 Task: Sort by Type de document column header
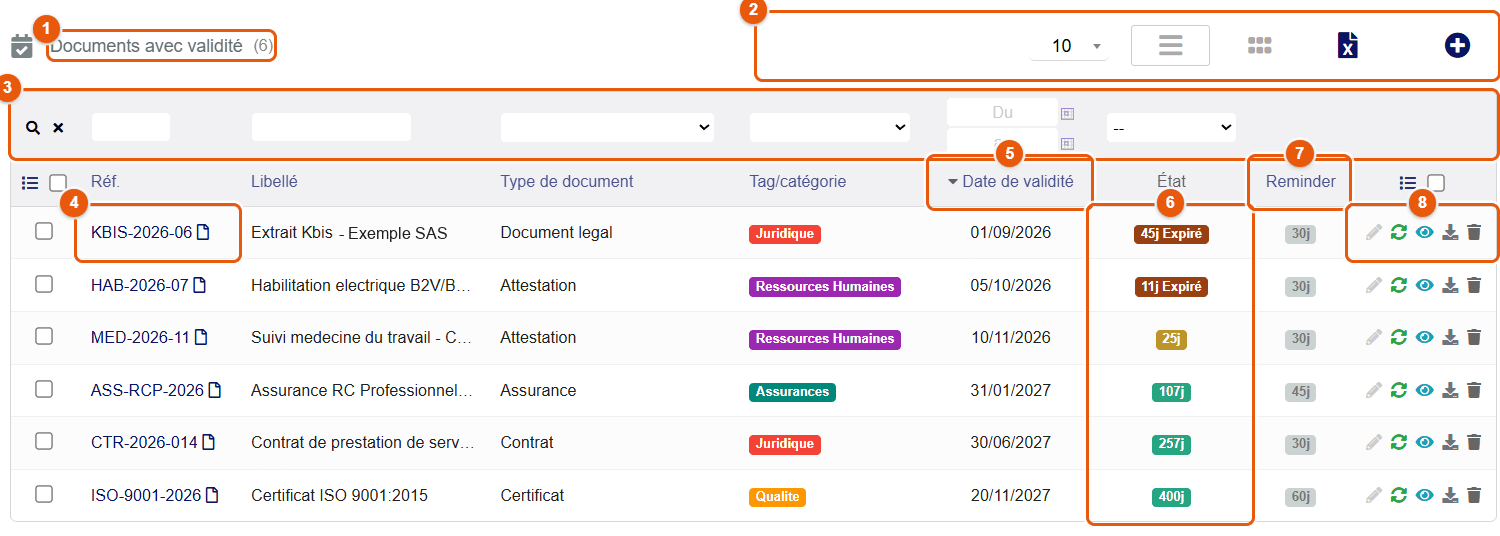click(x=567, y=182)
